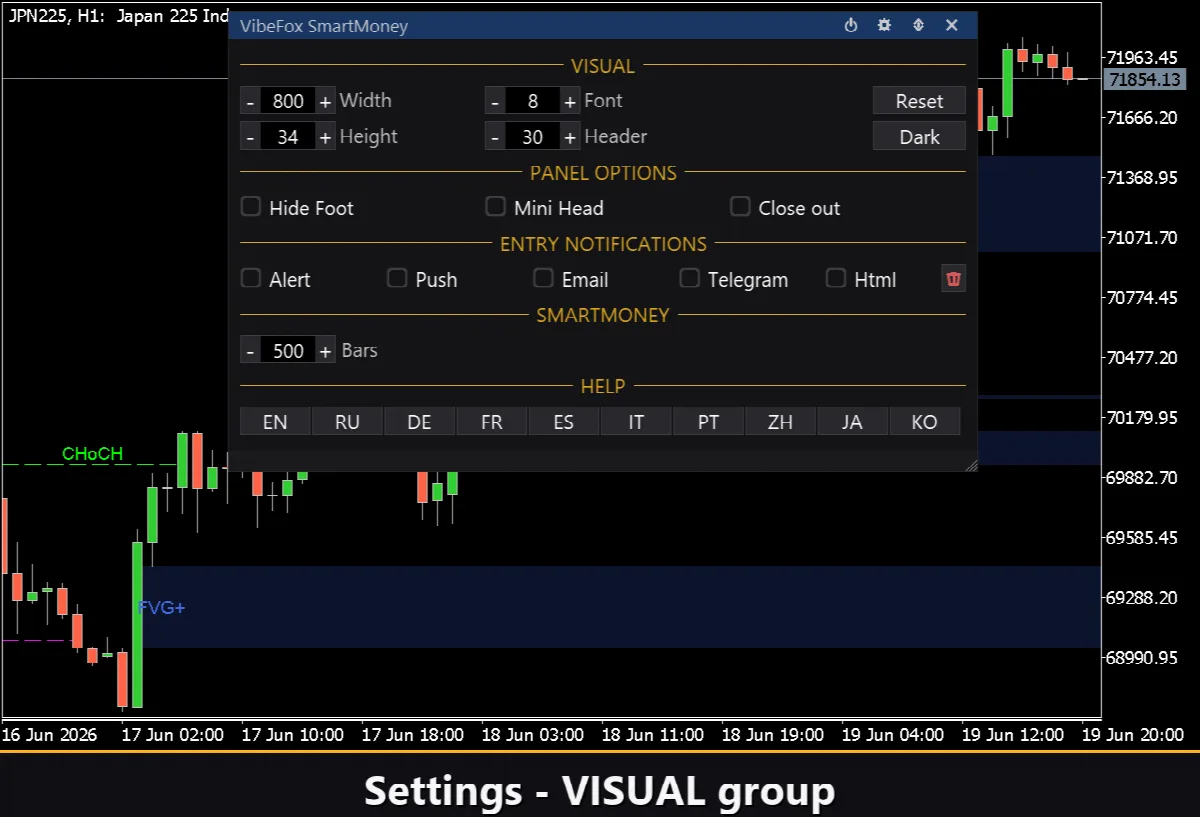This screenshot has width=1200, height=817.
Task: Click the power icon in panel header
Action: tap(851, 26)
